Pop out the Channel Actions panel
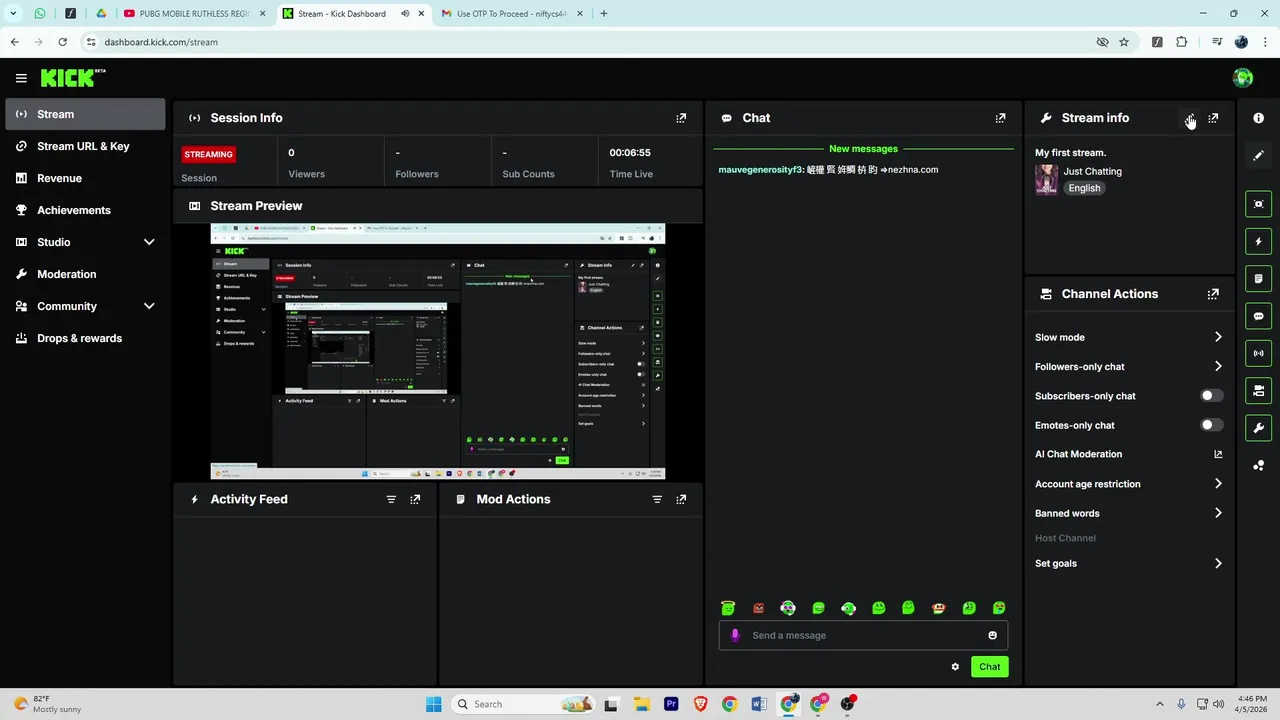The height and width of the screenshot is (720, 1280). (1213, 294)
